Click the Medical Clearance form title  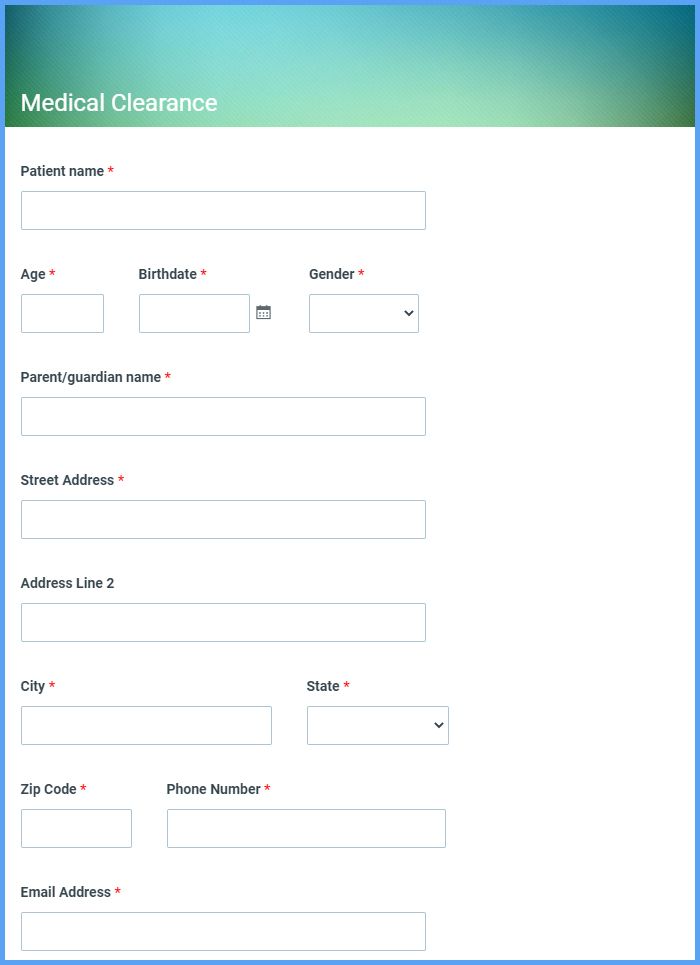[x=119, y=102]
